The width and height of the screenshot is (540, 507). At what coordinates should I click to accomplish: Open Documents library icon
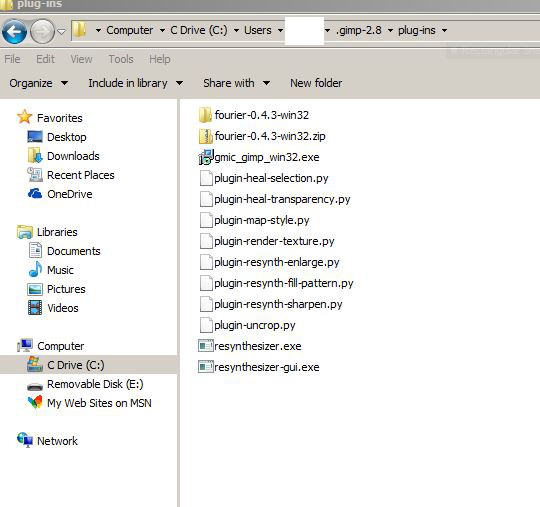35,250
